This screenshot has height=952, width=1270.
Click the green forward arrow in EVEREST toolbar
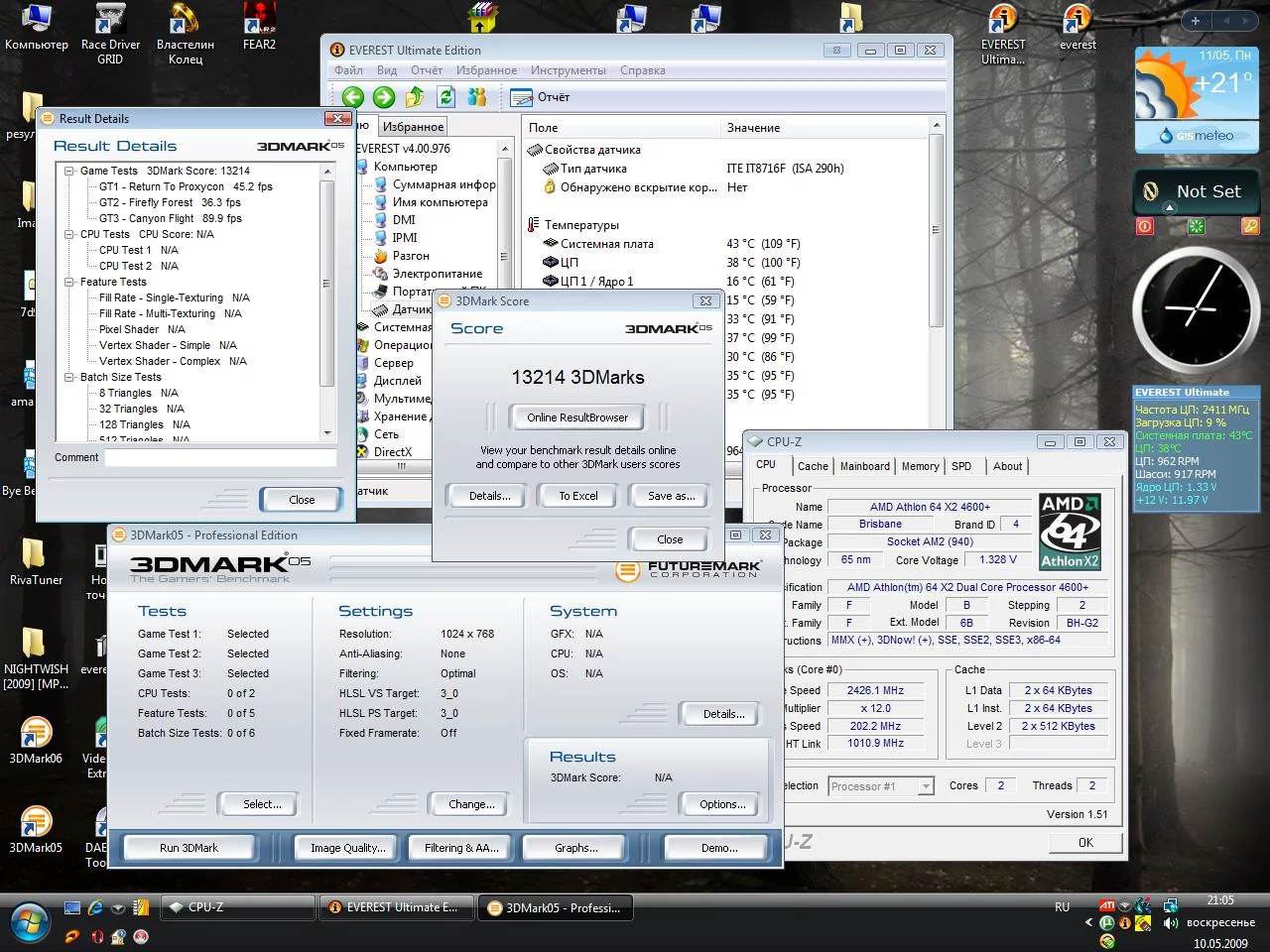point(384,96)
